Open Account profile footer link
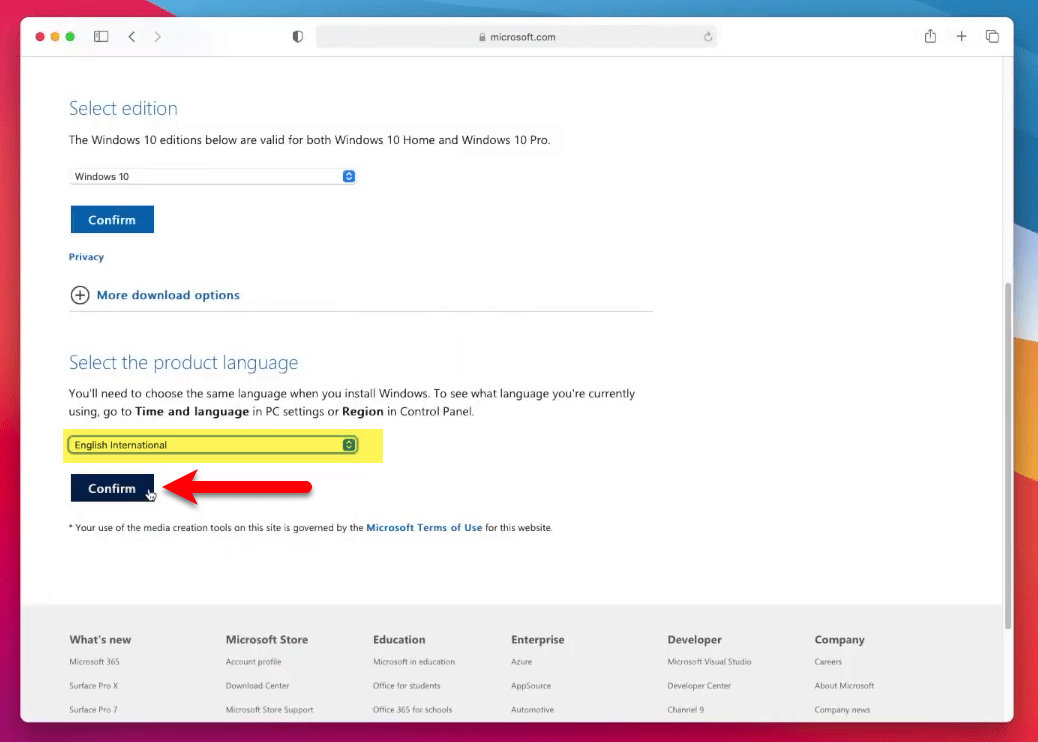The image size is (1038, 742). point(254,661)
